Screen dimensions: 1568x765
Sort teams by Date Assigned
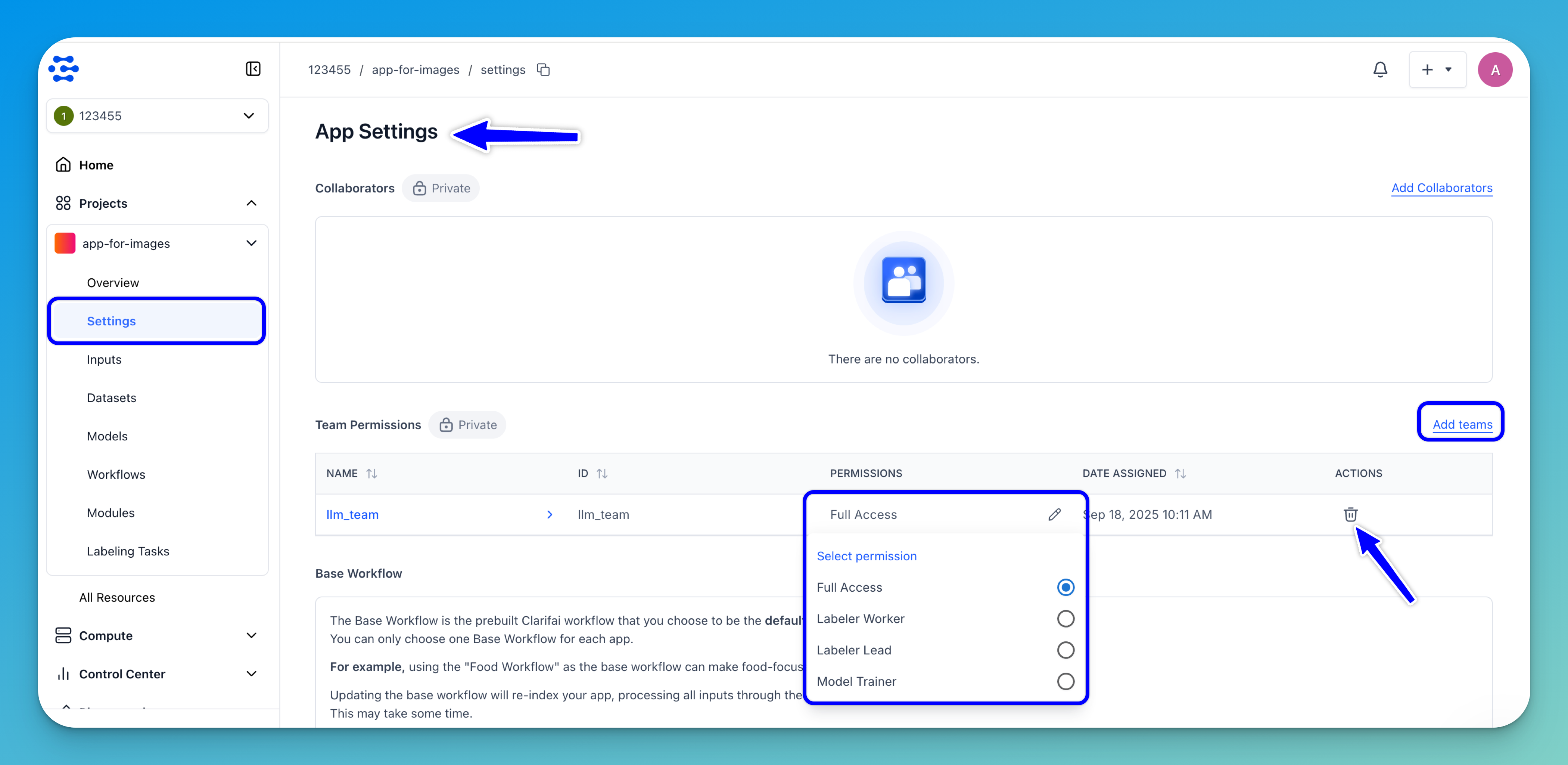click(x=1180, y=473)
